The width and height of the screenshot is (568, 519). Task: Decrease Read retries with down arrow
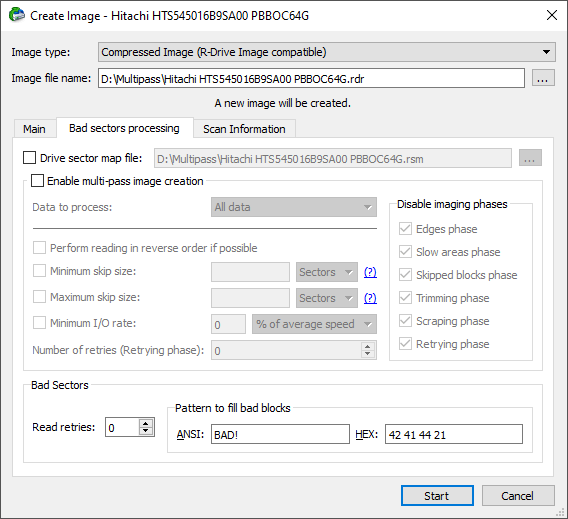pos(146,431)
